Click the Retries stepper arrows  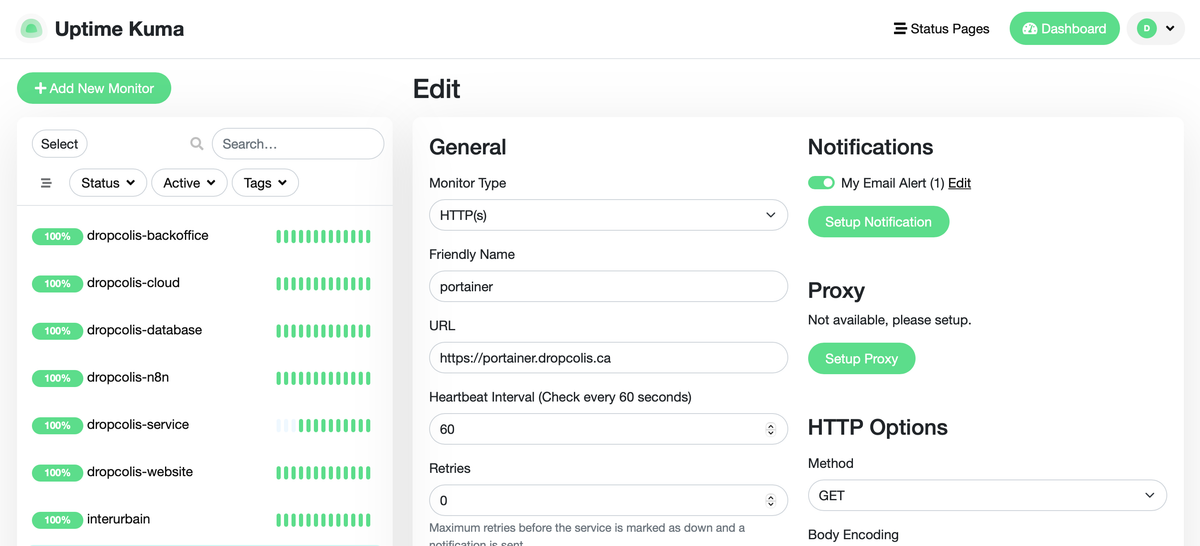[x=770, y=500]
